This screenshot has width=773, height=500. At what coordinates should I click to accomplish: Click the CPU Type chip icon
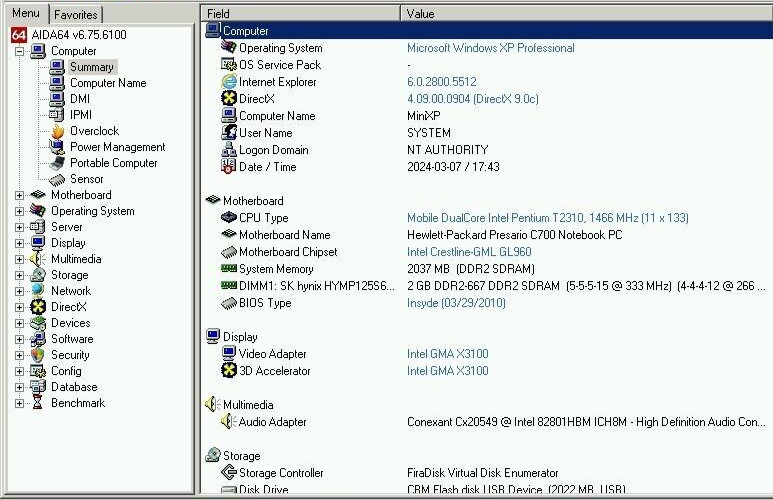click(229, 217)
